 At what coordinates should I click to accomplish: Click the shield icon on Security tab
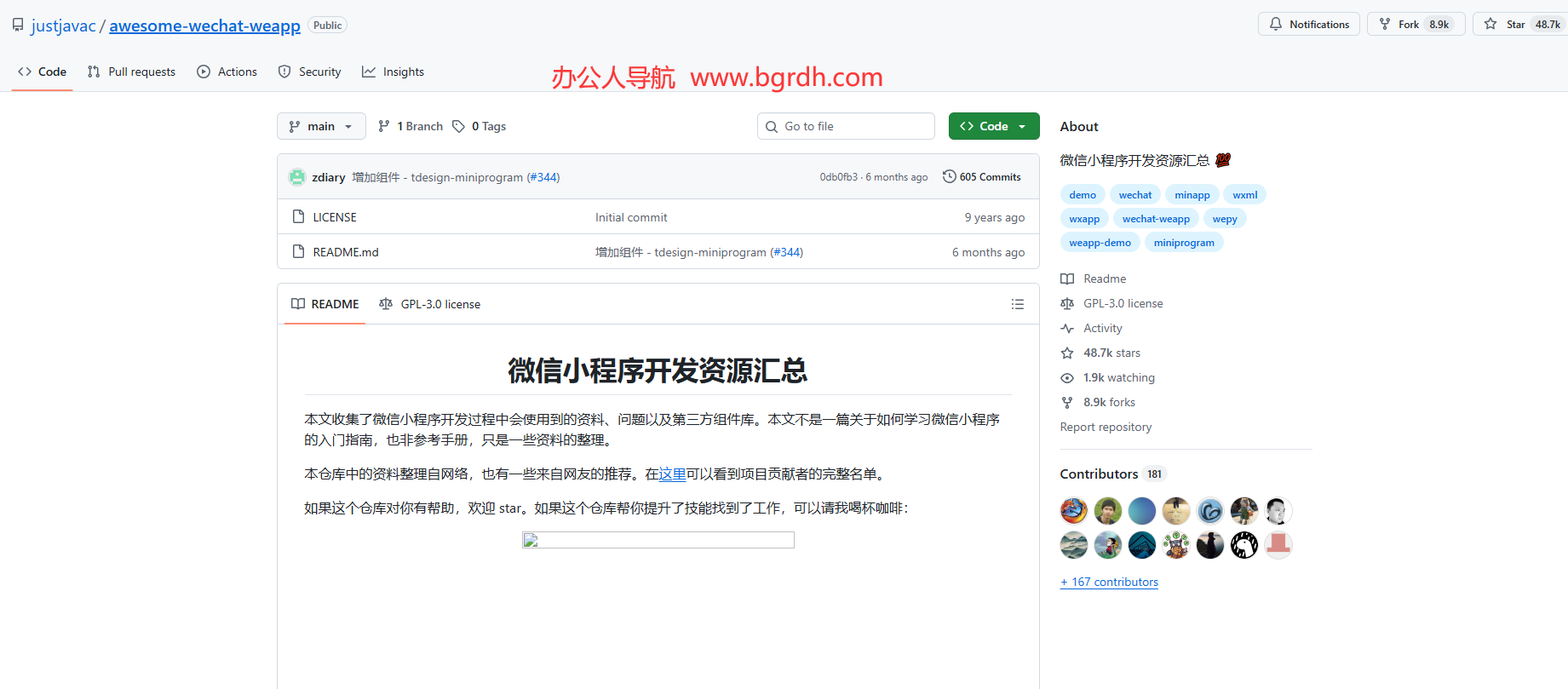click(284, 72)
